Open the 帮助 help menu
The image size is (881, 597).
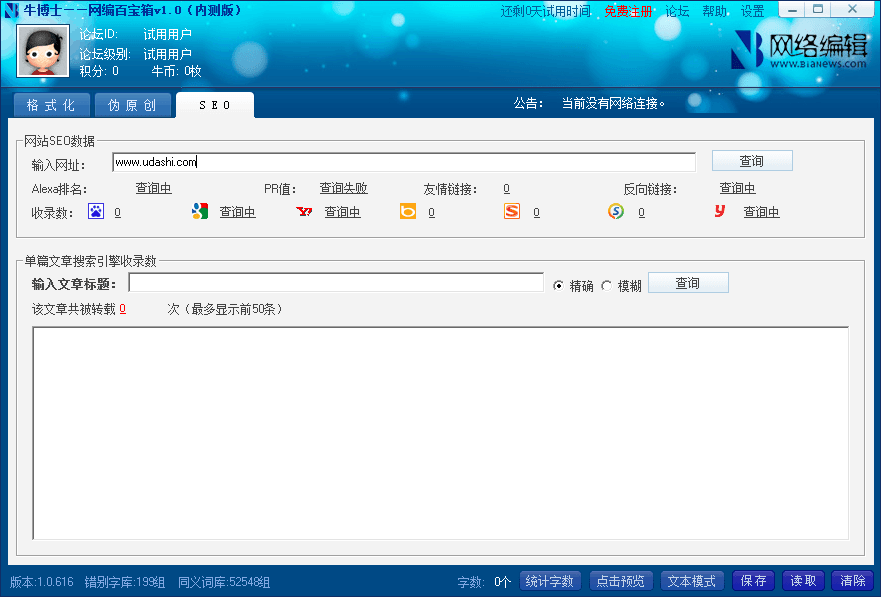click(x=714, y=12)
